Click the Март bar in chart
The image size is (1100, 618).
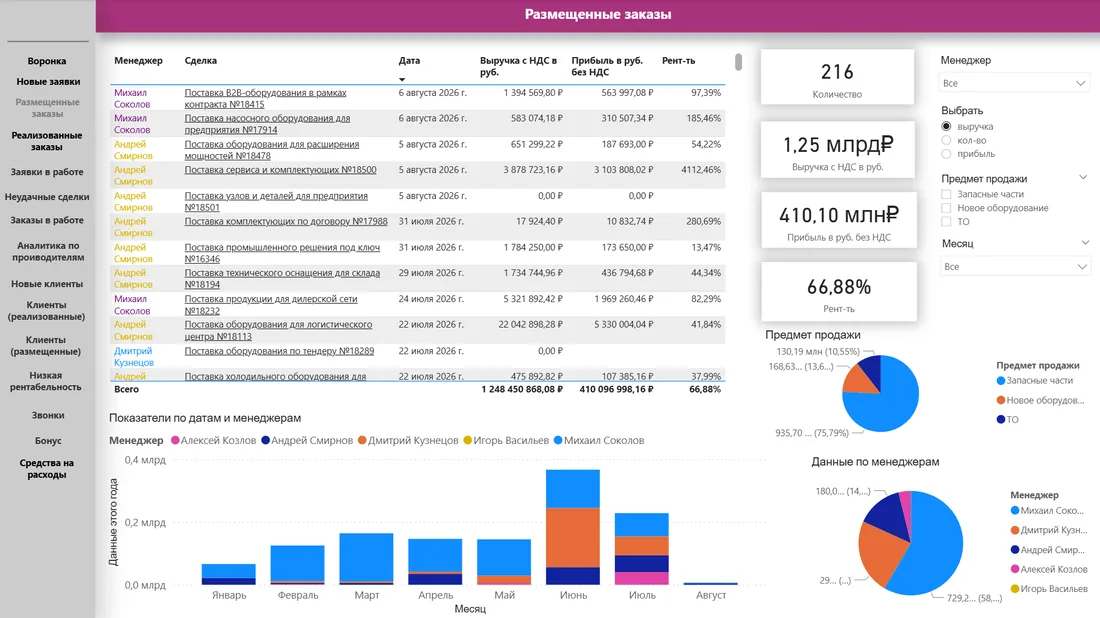click(366, 559)
